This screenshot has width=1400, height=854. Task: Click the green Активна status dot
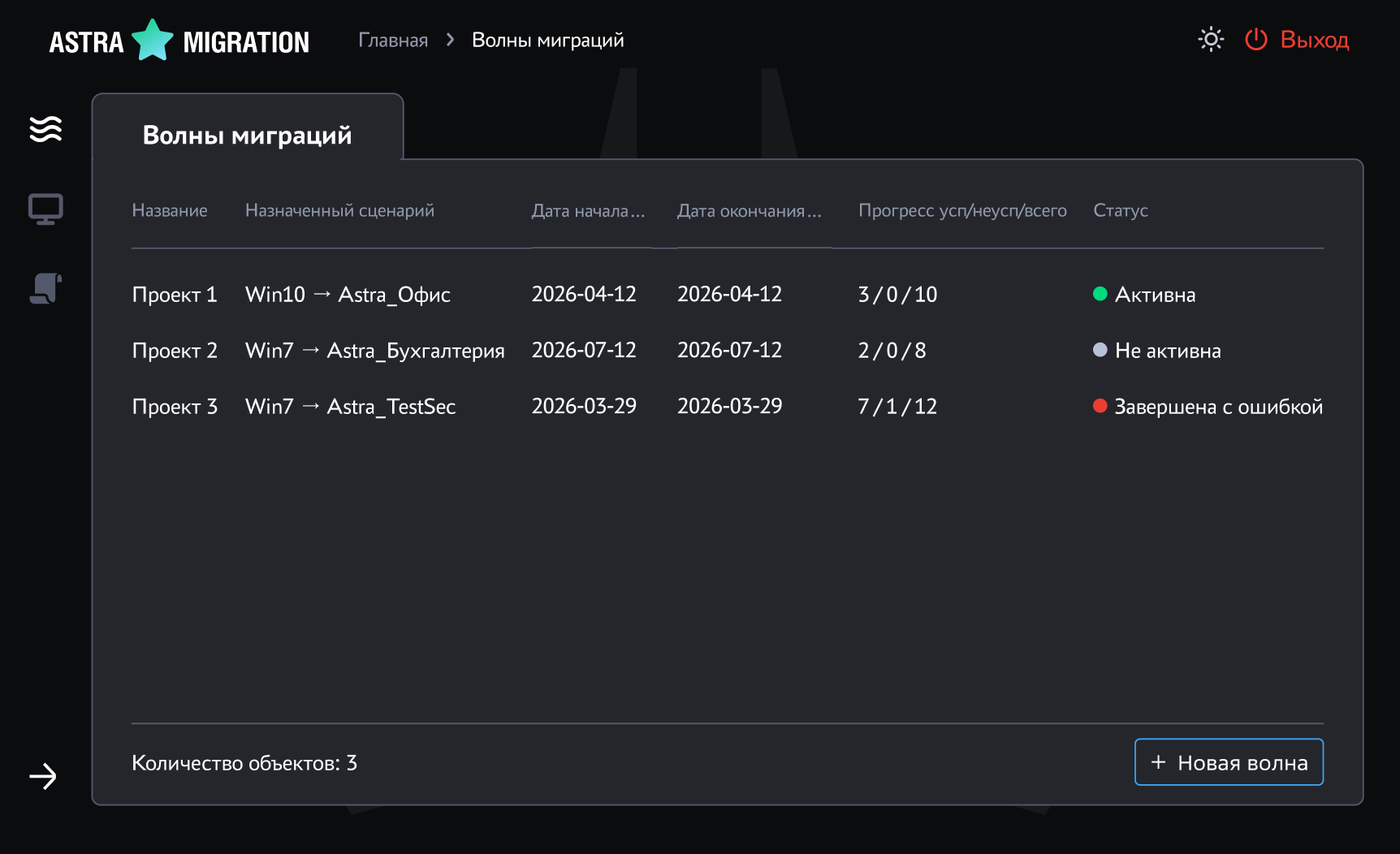(1100, 294)
